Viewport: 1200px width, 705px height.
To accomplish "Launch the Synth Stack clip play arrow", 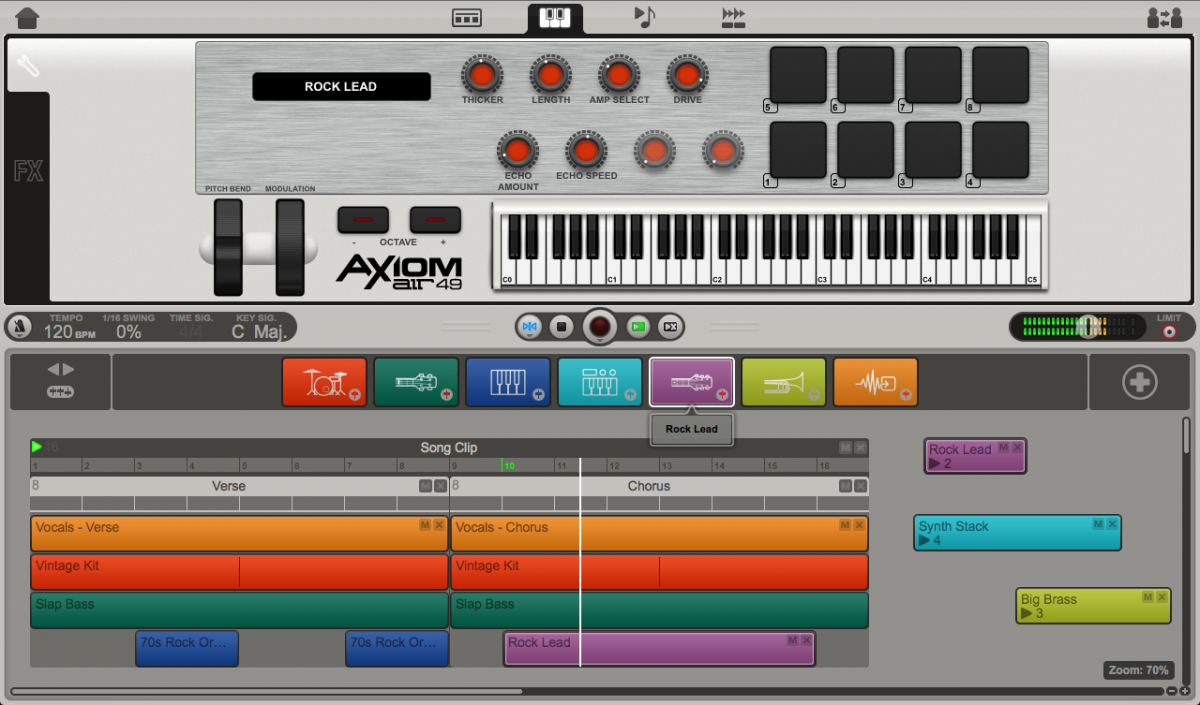I will pos(924,541).
